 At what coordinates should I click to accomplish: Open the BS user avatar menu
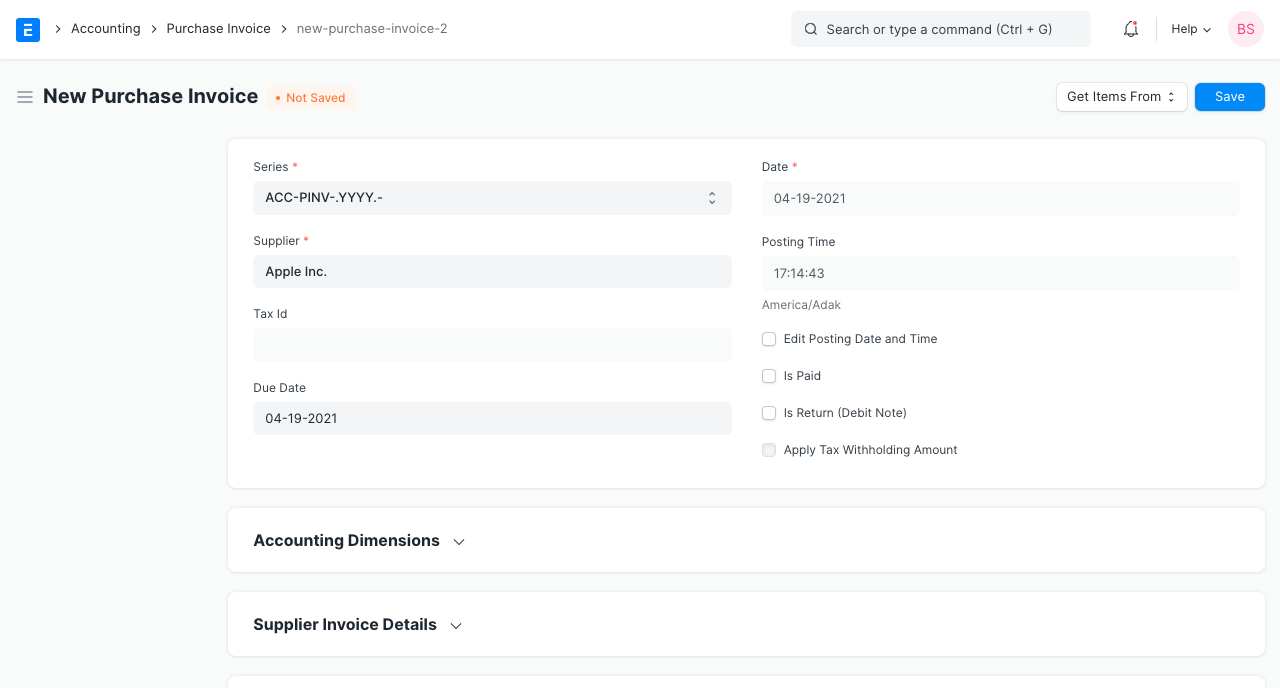pos(1245,29)
